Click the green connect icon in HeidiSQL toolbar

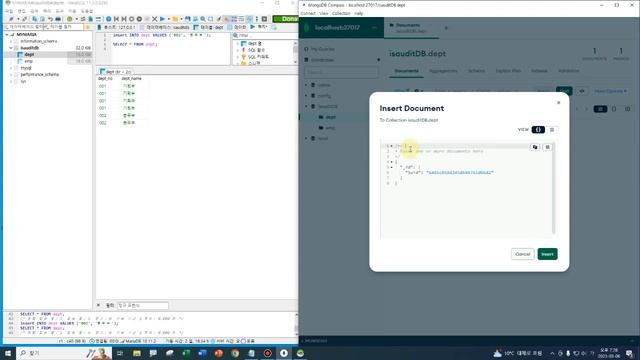click(x=69, y=19)
